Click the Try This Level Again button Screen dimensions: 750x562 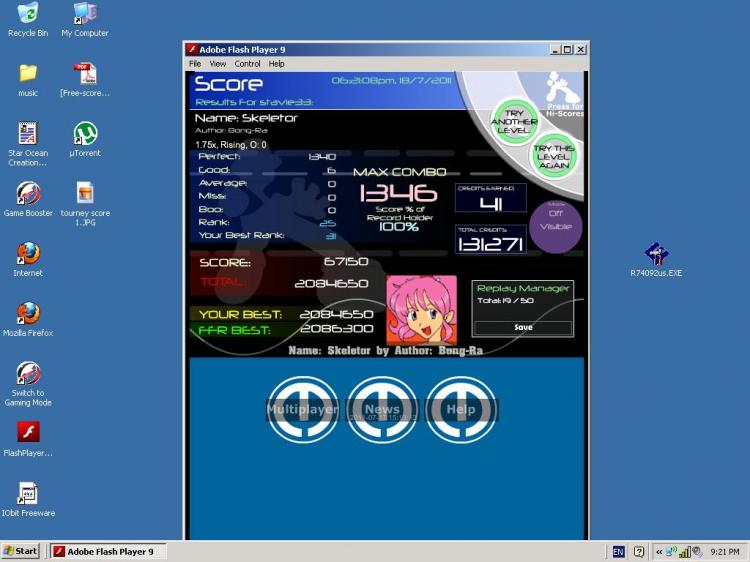(x=553, y=156)
